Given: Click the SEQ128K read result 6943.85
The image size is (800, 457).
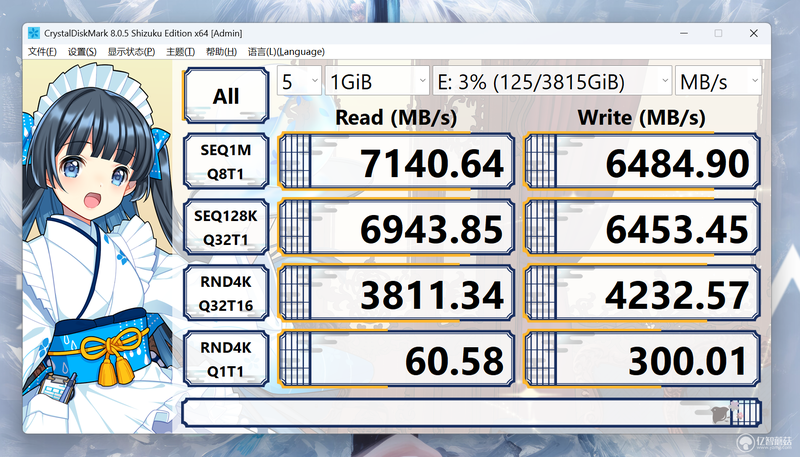Looking at the screenshot, I should tap(396, 227).
